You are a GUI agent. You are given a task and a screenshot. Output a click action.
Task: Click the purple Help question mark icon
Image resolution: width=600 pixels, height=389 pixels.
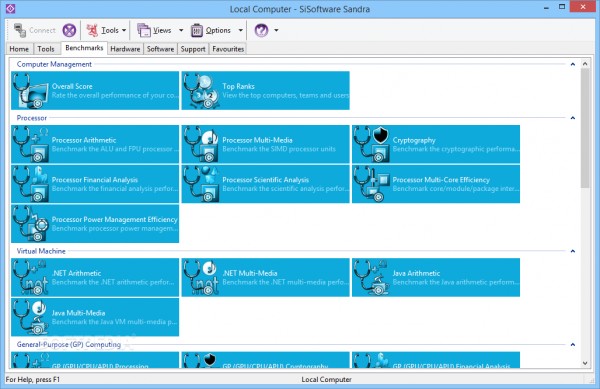click(261, 30)
